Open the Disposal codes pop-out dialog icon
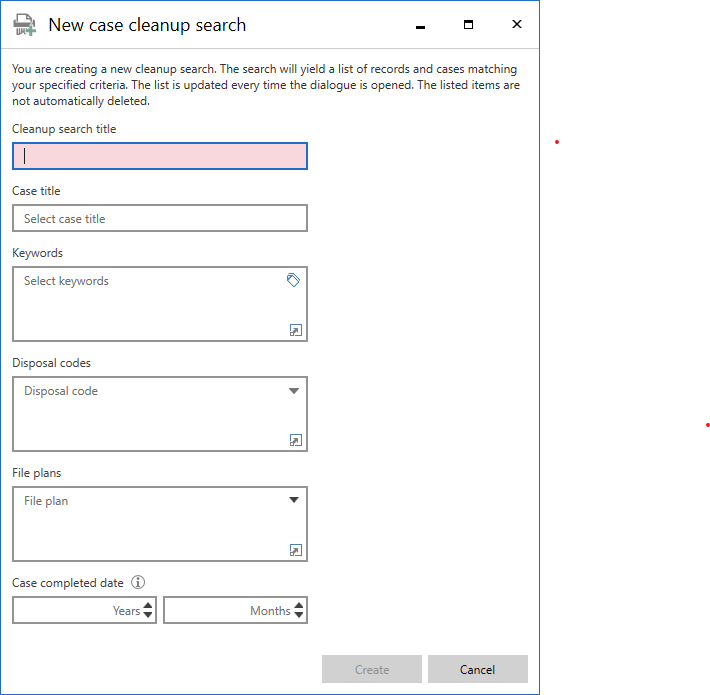The height and width of the screenshot is (695, 710). [295, 440]
